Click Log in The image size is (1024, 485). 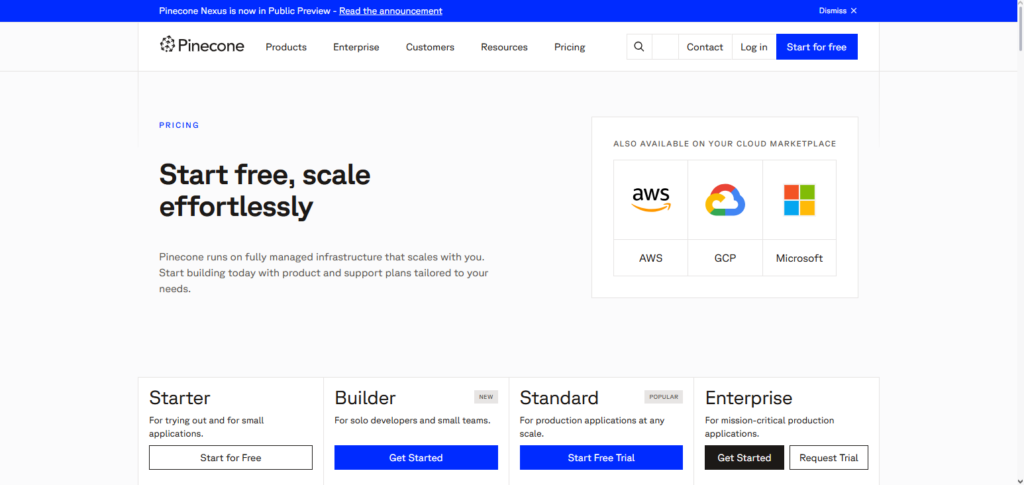point(754,47)
